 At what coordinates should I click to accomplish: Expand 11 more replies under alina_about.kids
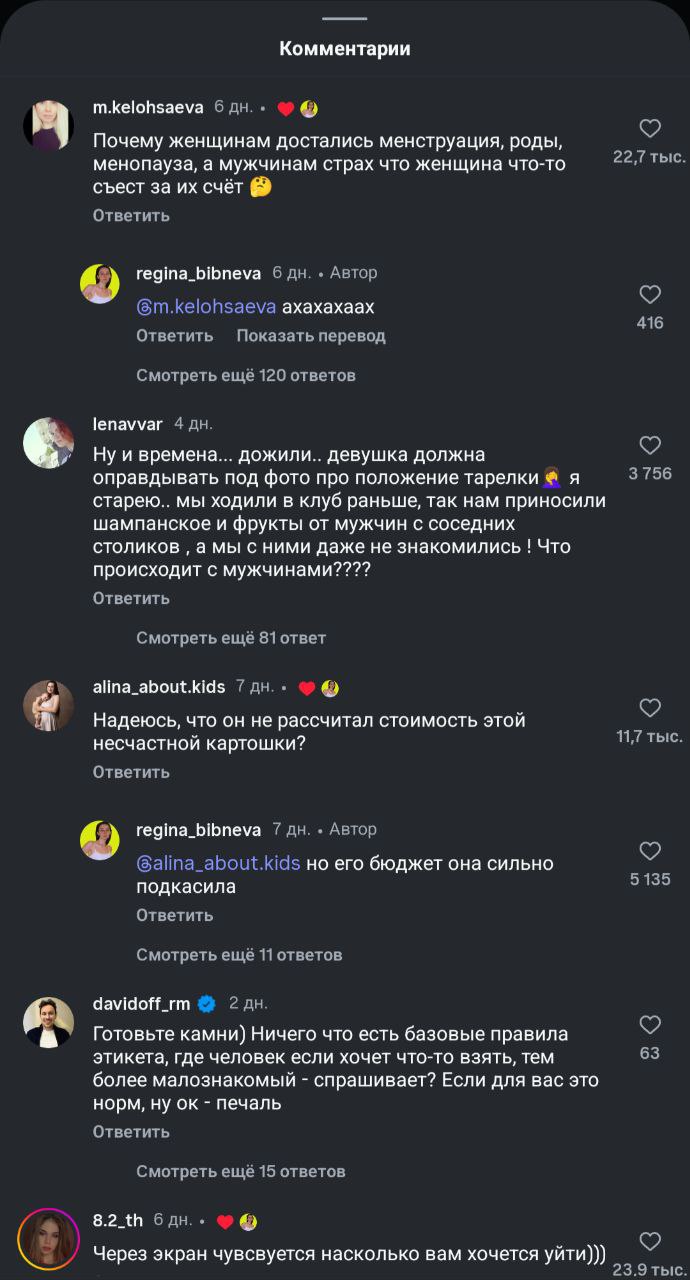(239, 955)
